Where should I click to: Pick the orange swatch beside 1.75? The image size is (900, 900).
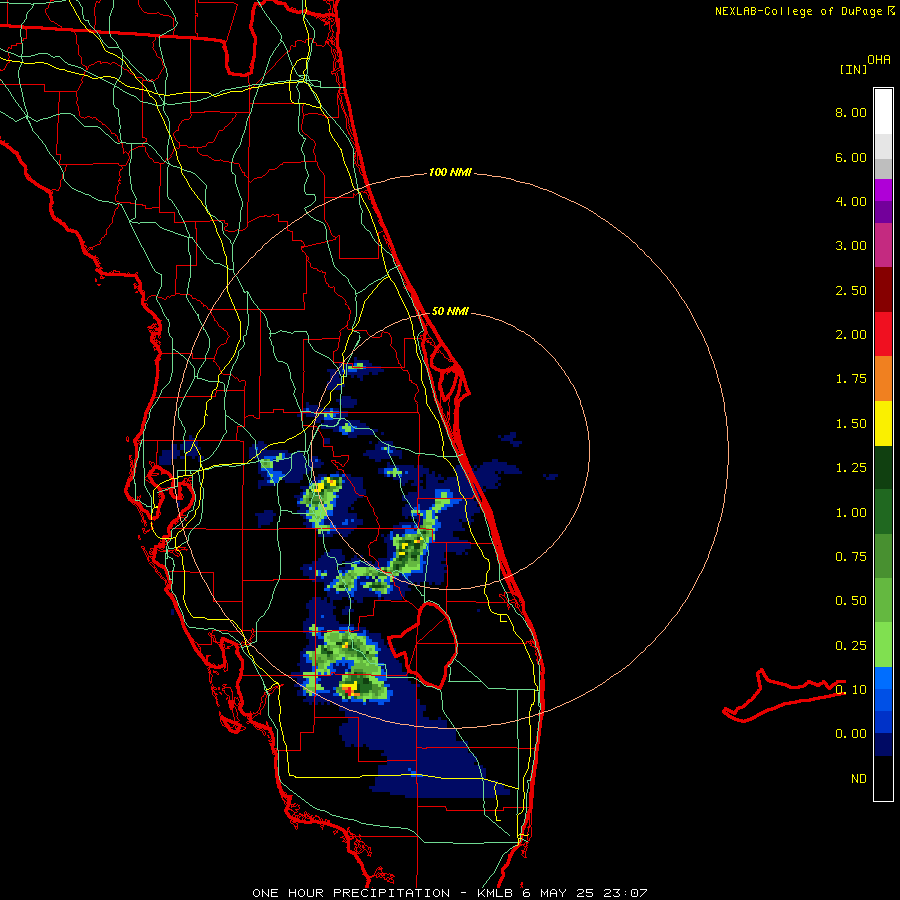point(883,378)
